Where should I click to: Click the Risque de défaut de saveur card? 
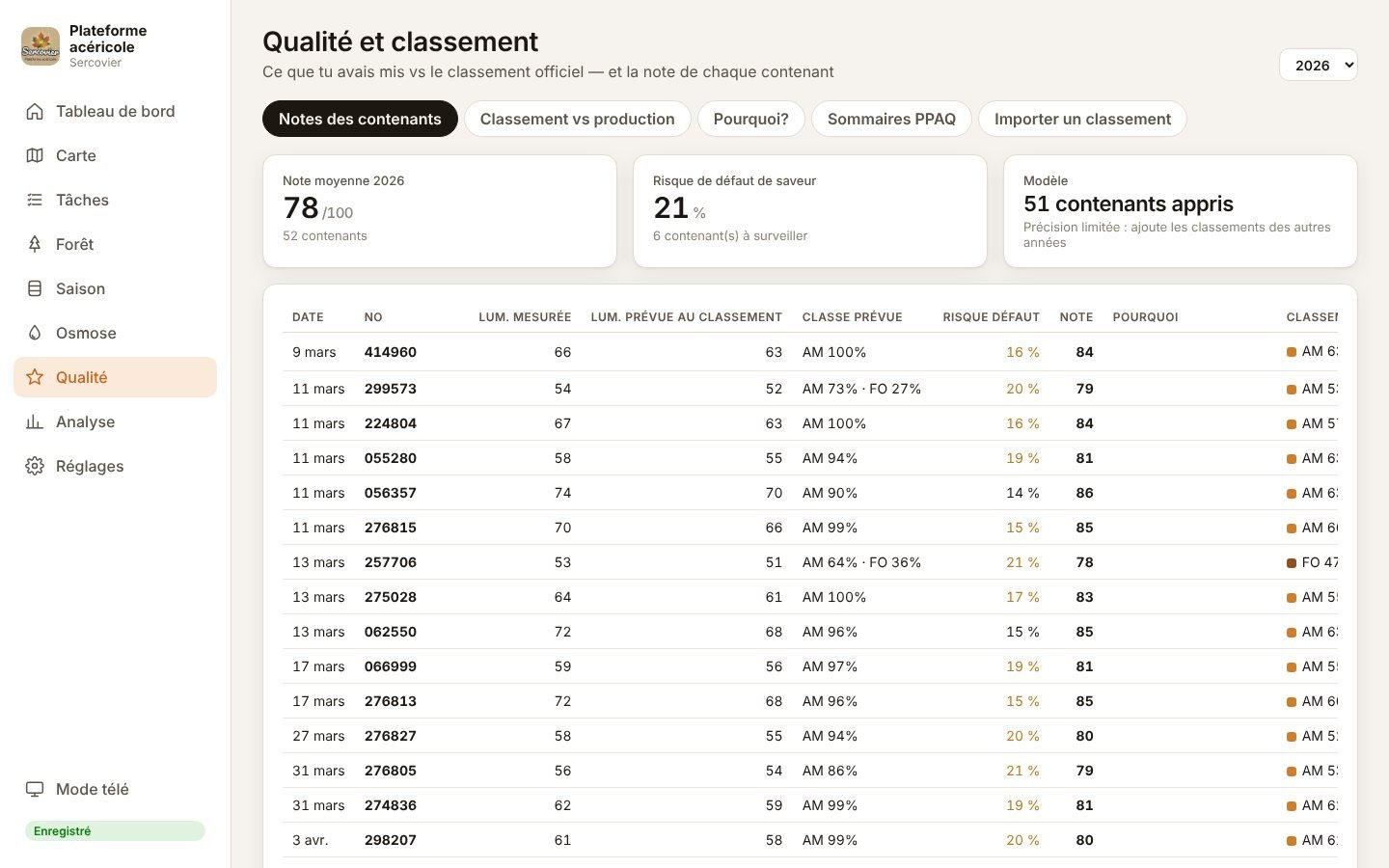click(810, 211)
